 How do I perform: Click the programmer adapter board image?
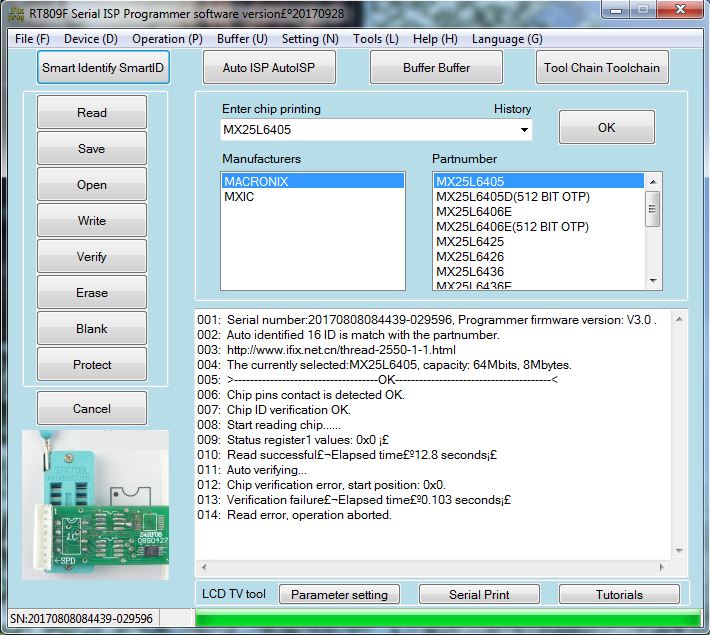(95, 505)
